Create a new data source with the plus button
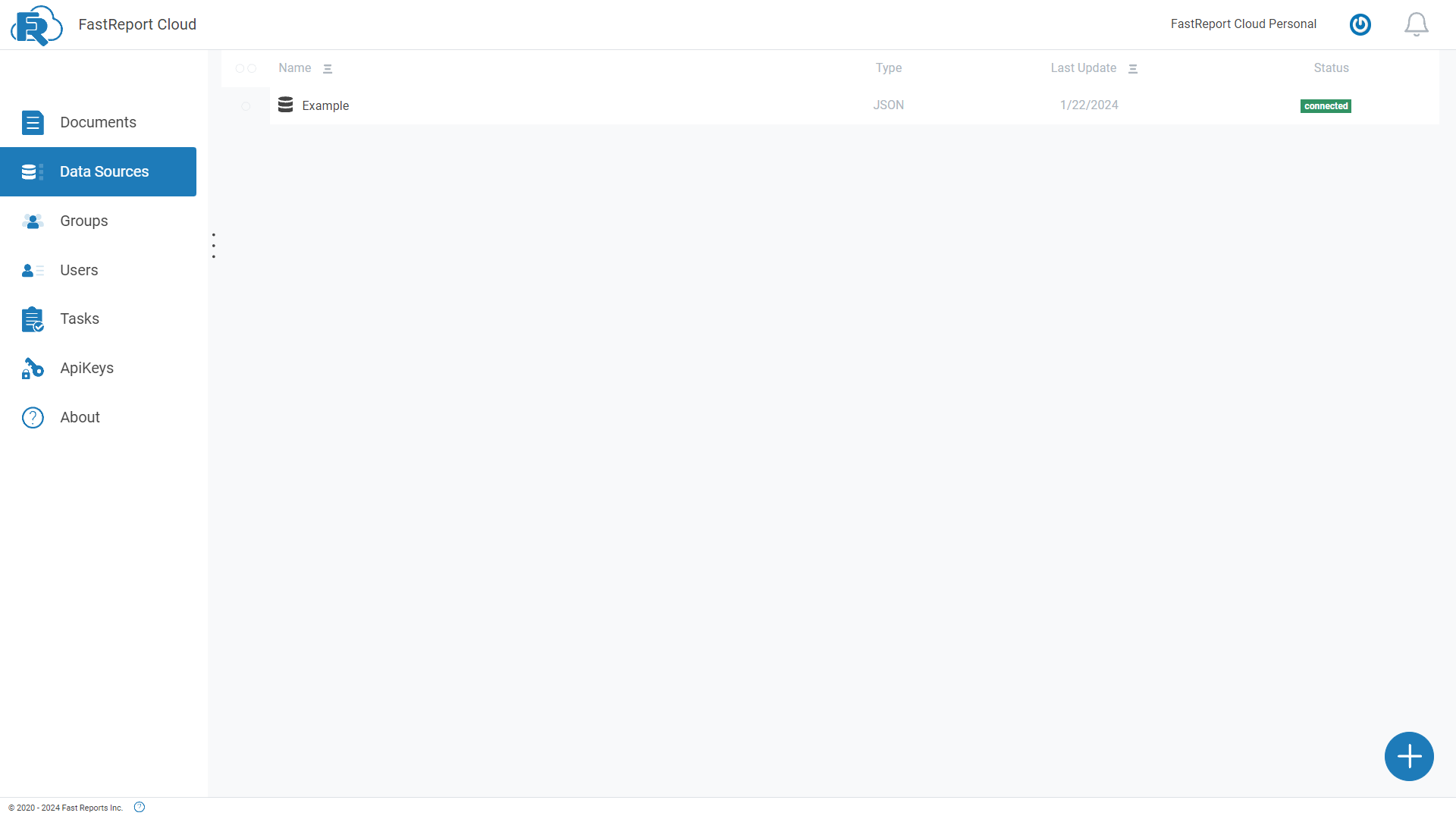Viewport: 1456px width, 819px height. click(1409, 756)
